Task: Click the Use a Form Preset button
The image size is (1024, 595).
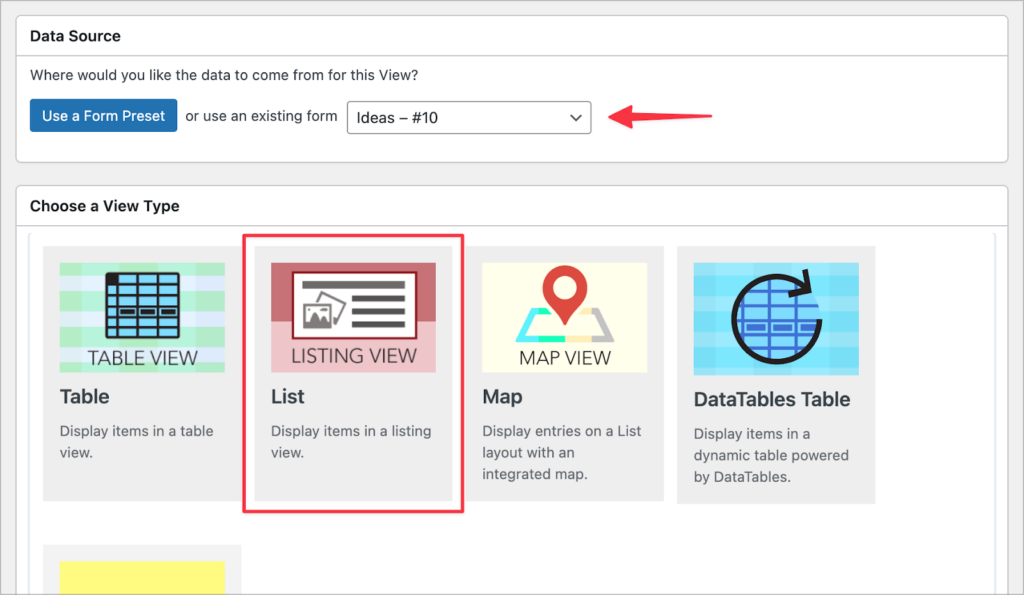Action: pyautogui.click(x=103, y=116)
